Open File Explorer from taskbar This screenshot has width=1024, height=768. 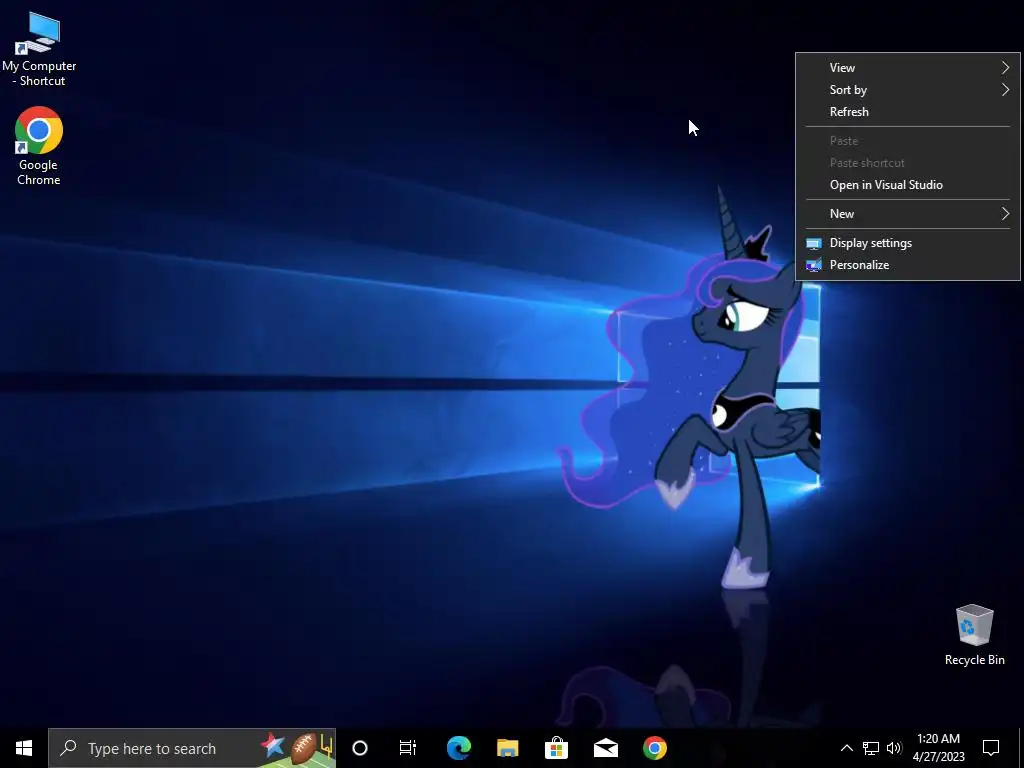[x=507, y=748]
